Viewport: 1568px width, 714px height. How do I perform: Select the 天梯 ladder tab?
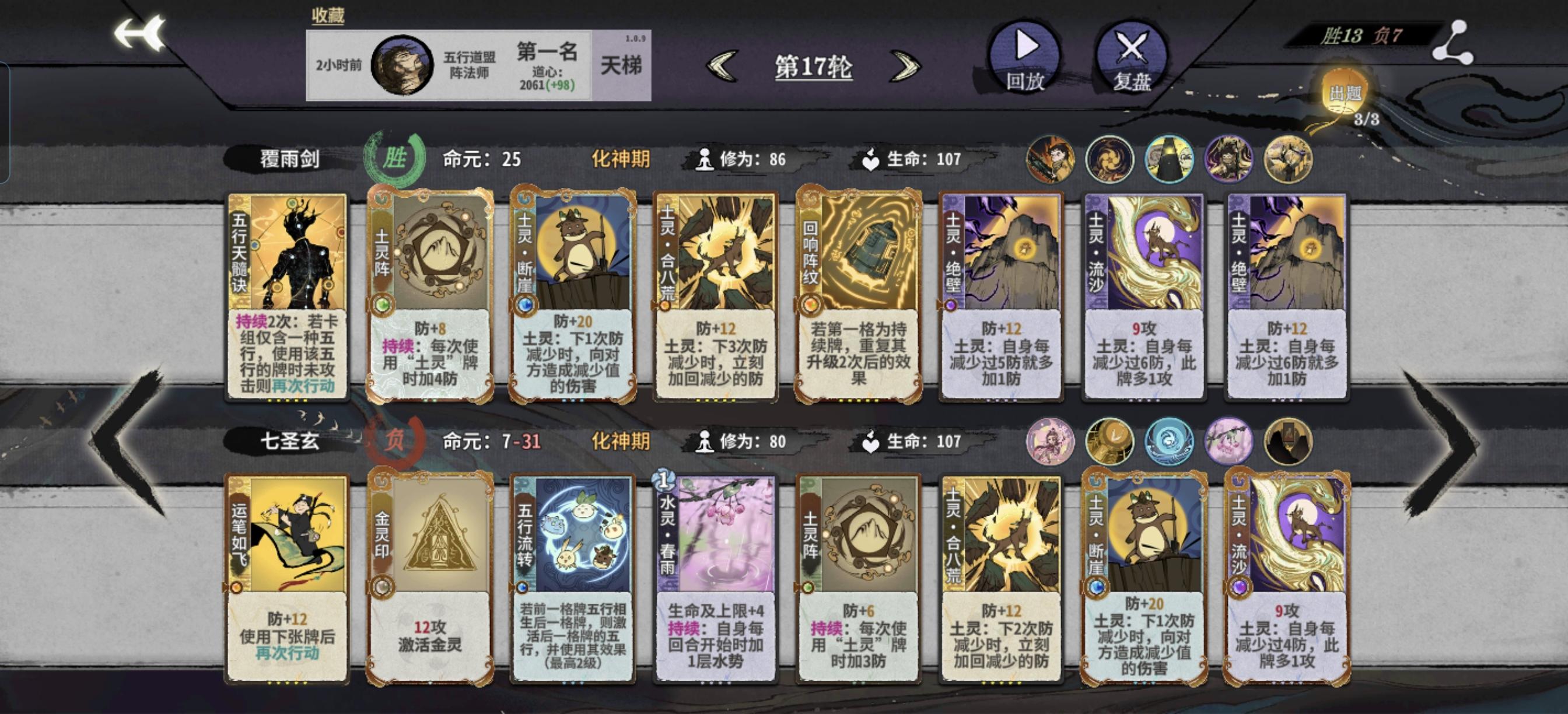pos(621,65)
